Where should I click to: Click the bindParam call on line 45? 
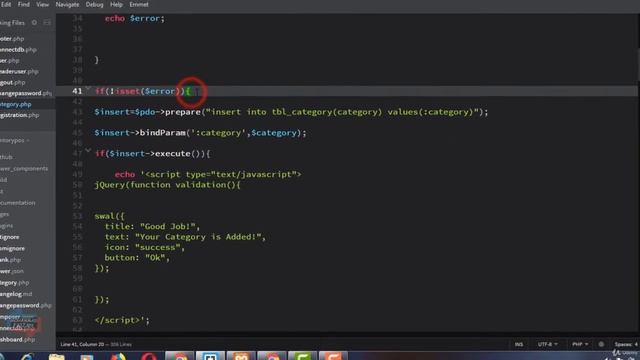point(200,133)
